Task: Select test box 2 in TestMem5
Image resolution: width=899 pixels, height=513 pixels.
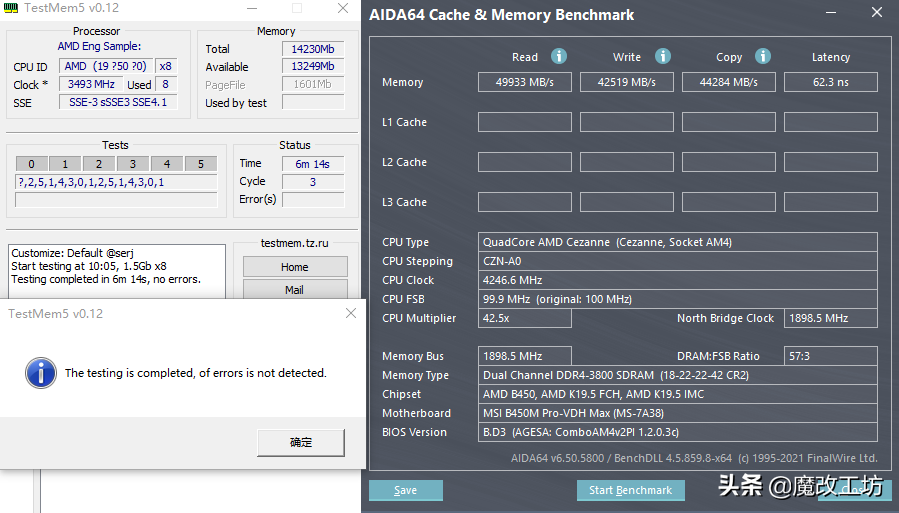Action: point(99,164)
